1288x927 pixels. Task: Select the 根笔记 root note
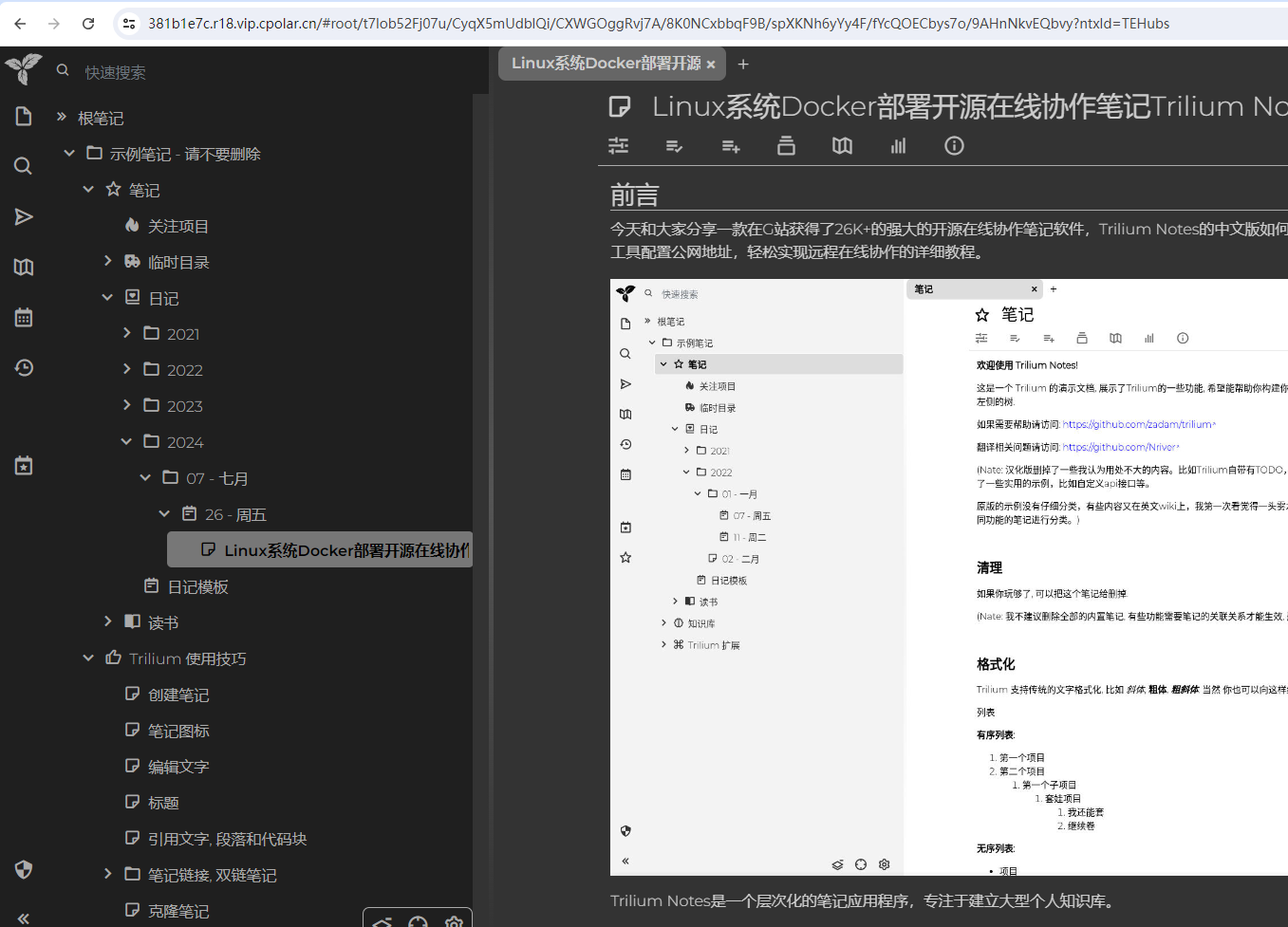[101, 118]
